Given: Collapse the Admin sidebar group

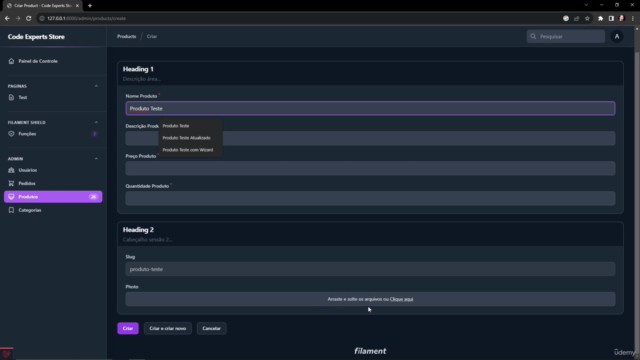Looking at the screenshot, I should pyautogui.click(x=96, y=159).
